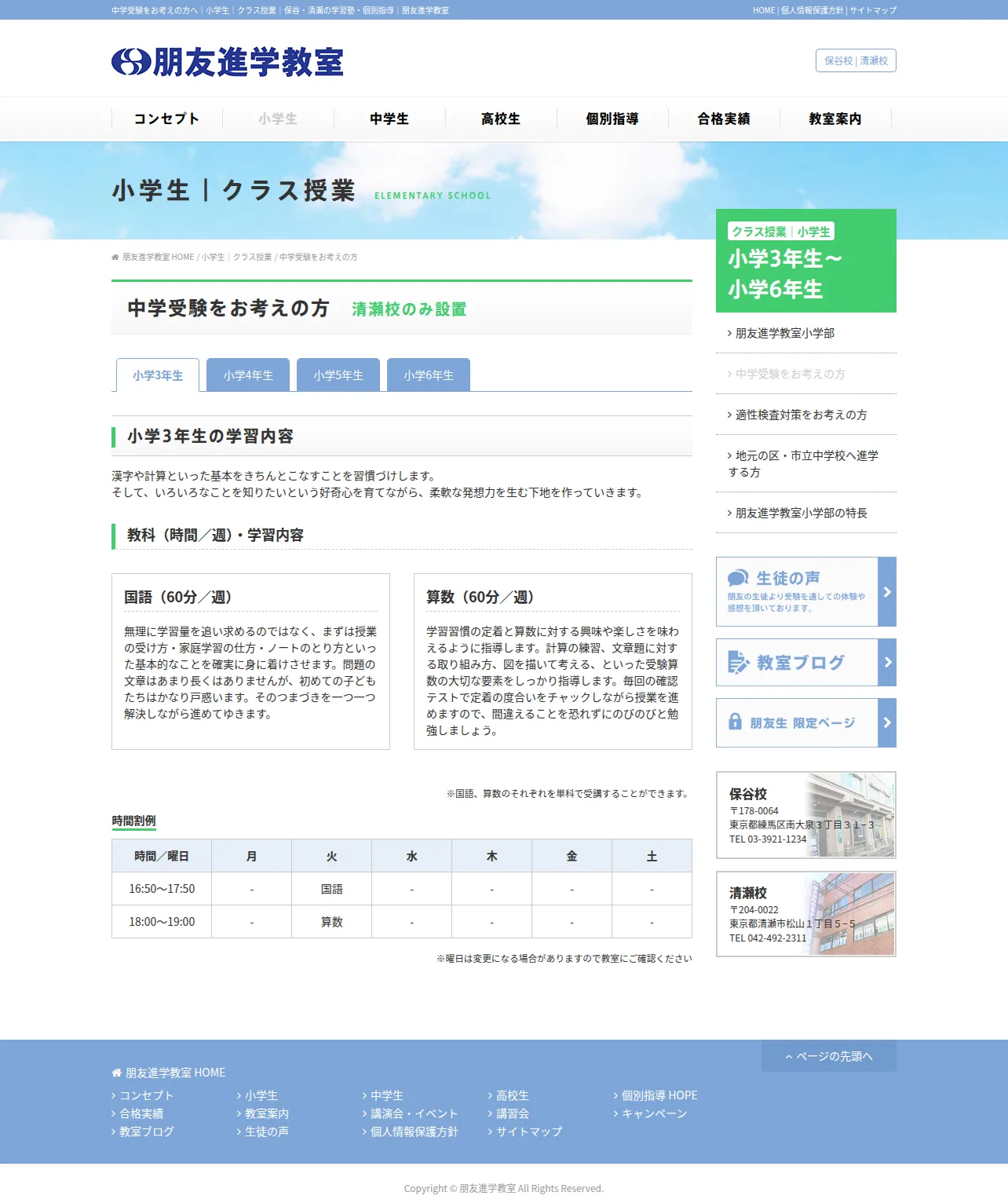
Task: Open the 小学生 navigation item
Action: point(278,119)
